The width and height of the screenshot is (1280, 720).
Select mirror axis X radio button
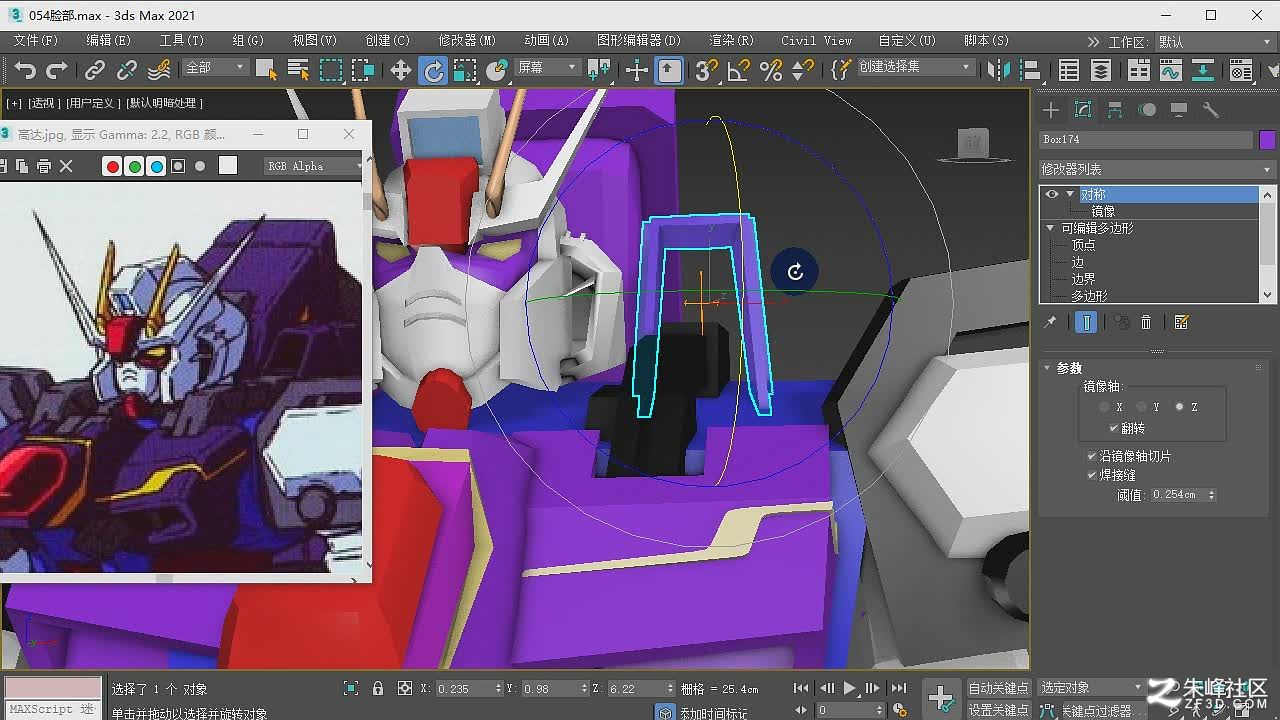pyautogui.click(x=1105, y=407)
